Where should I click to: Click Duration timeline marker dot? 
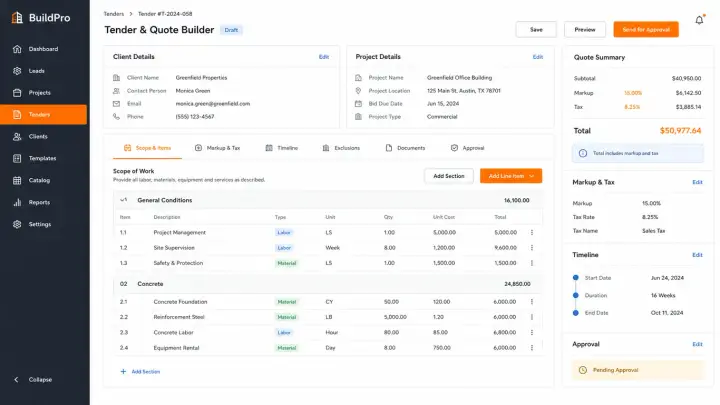575,295
